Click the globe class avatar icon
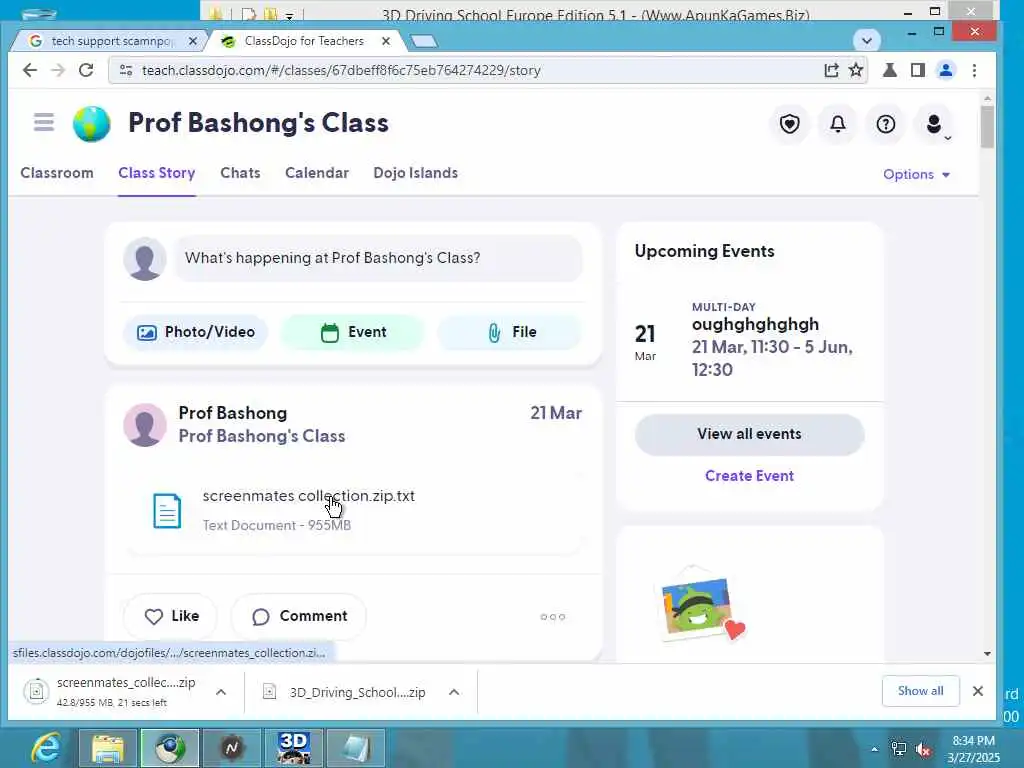Viewport: 1024px width, 768px height. 91,123
